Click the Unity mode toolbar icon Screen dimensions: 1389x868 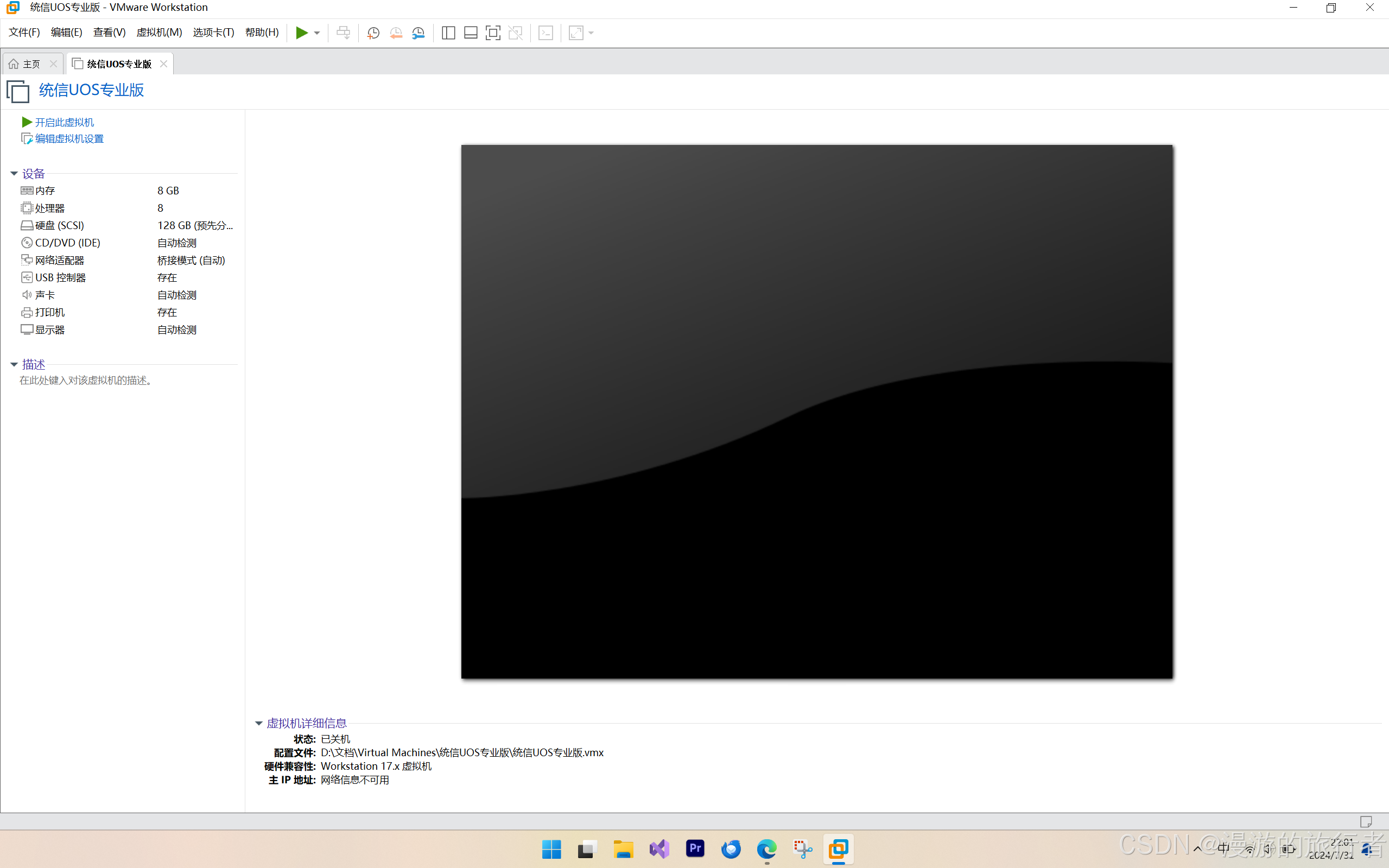click(516, 33)
